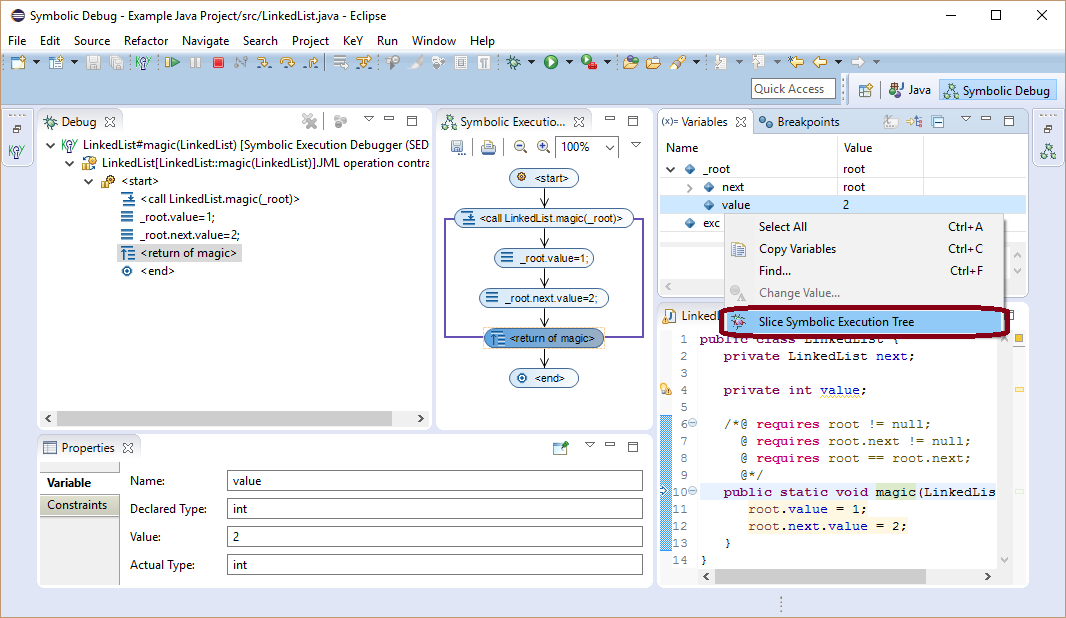Toggle fold marker on line 10

[x=692, y=490]
